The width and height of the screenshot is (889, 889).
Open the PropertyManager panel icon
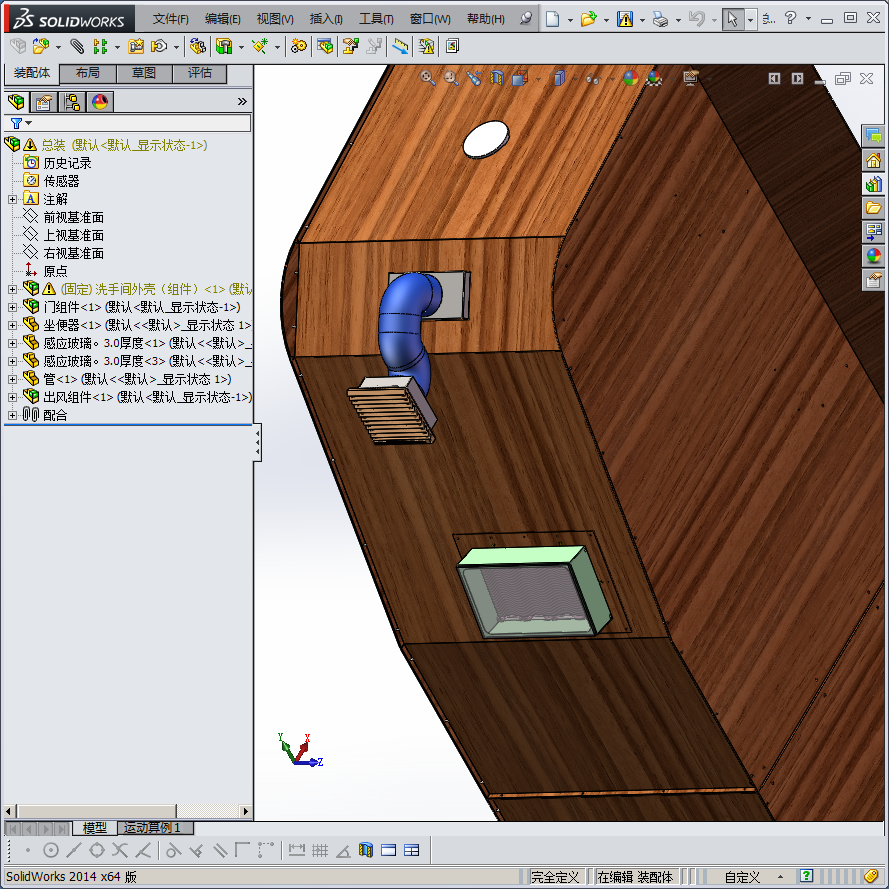[44, 102]
